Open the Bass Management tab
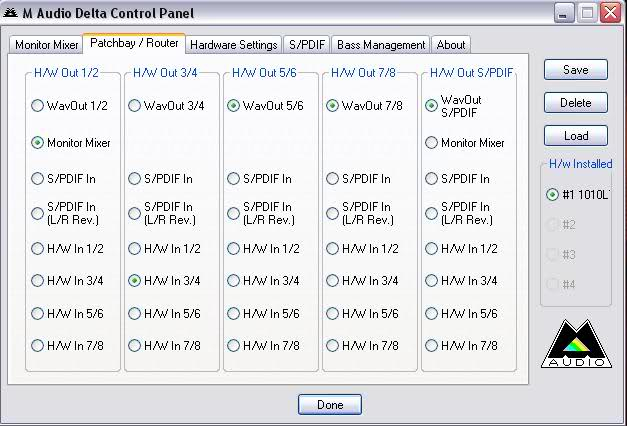Screen dimensions: 627x426 click(x=381, y=45)
